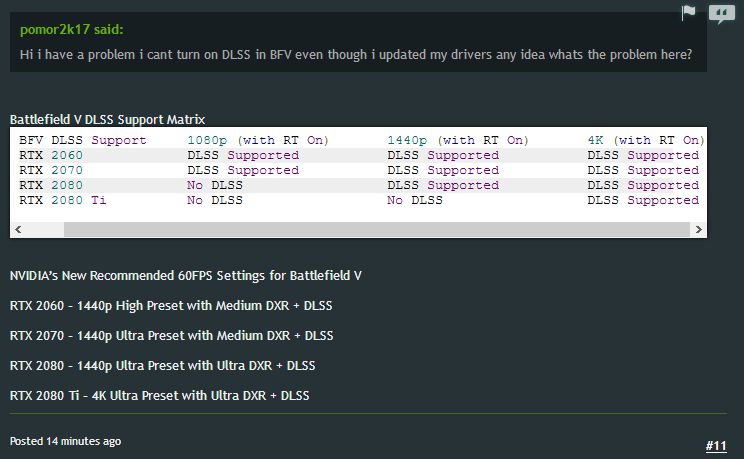Click the quote reply icon
The image size is (744, 459).
[x=721, y=14]
